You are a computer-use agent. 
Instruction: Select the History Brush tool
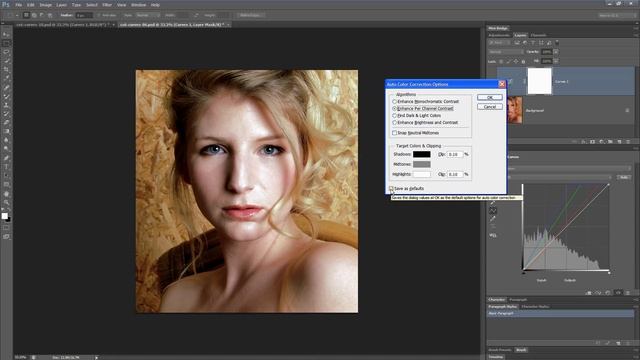pos(6,114)
